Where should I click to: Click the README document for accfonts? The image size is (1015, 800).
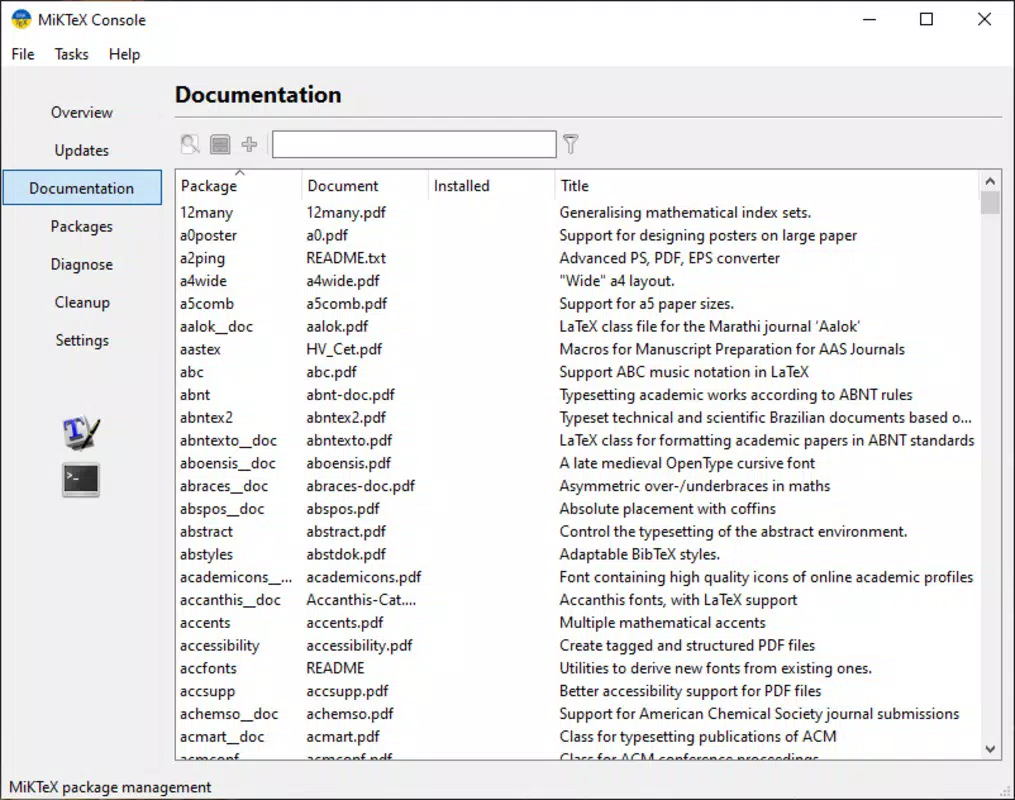click(x=335, y=668)
